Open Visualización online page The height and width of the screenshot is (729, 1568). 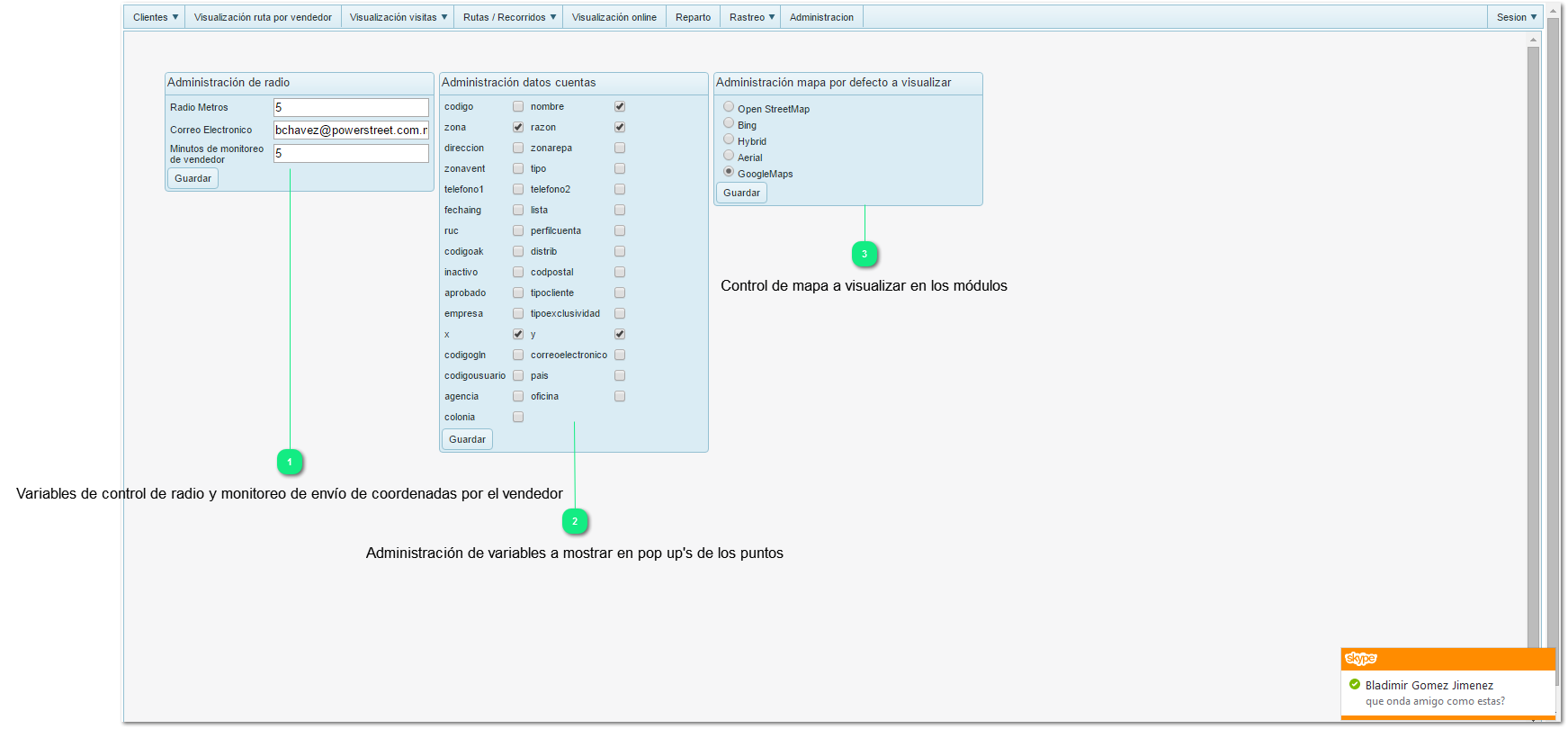tap(614, 17)
